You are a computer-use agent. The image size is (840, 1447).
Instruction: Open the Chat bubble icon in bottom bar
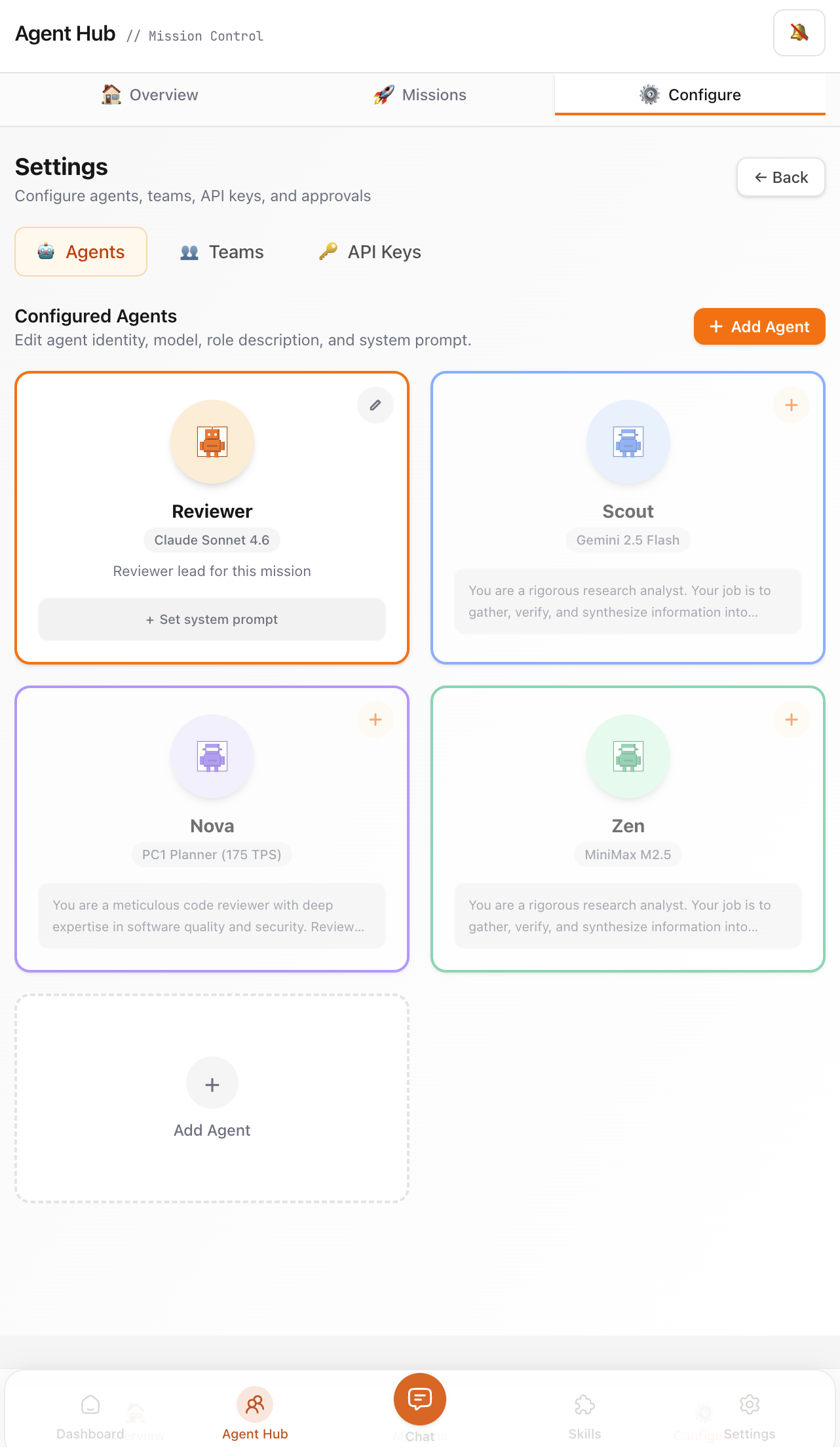coord(420,1399)
